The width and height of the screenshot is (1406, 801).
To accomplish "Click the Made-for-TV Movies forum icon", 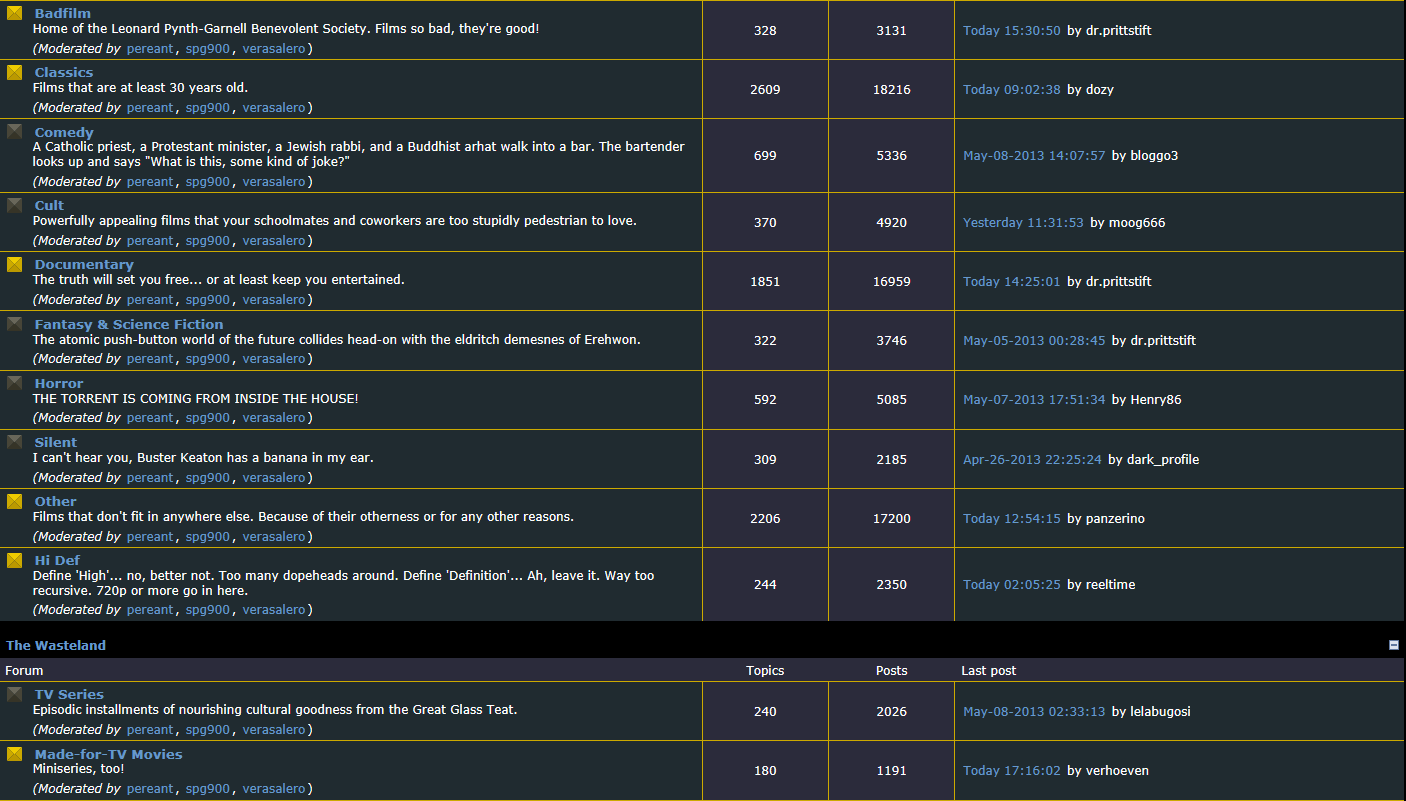I will (15, 753).
